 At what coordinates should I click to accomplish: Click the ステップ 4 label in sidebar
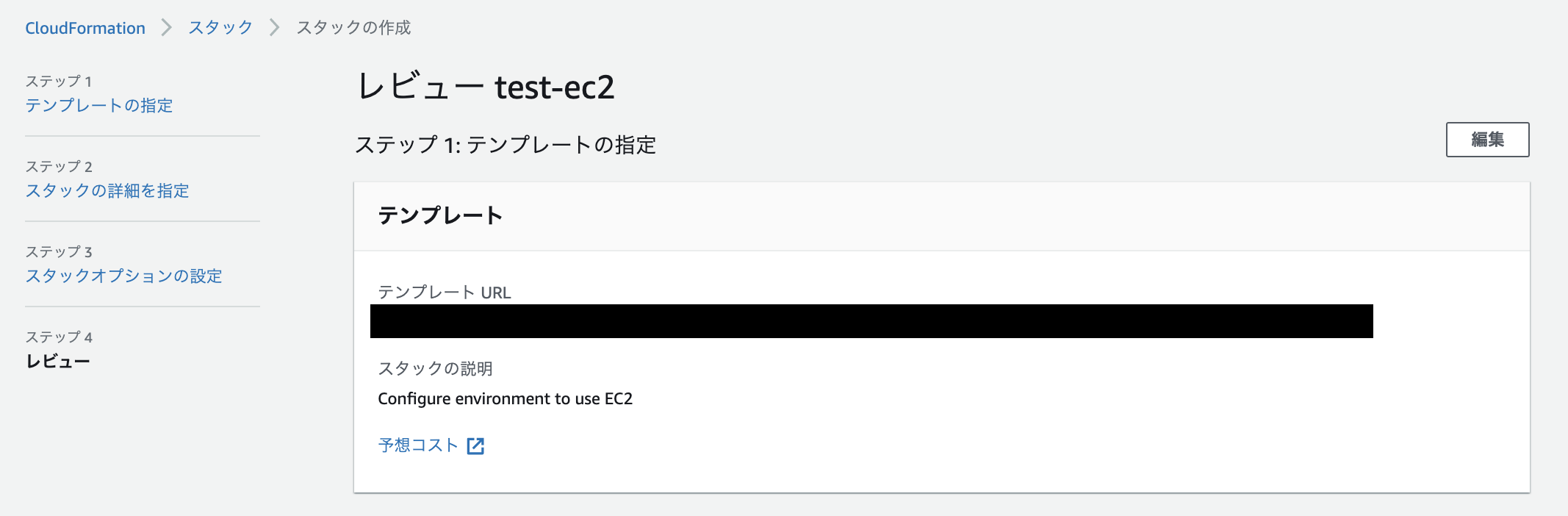[59, 337]
